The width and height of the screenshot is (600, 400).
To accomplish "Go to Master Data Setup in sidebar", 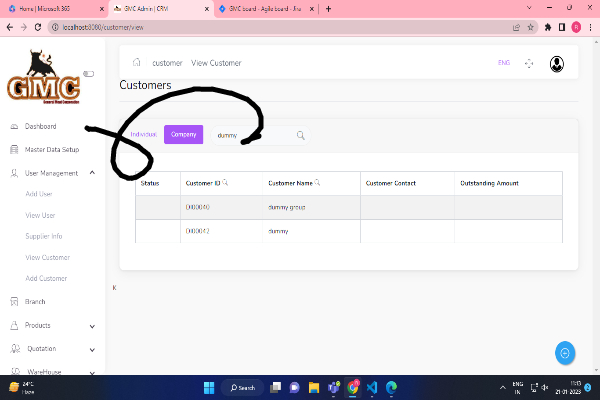I will 52,150.
